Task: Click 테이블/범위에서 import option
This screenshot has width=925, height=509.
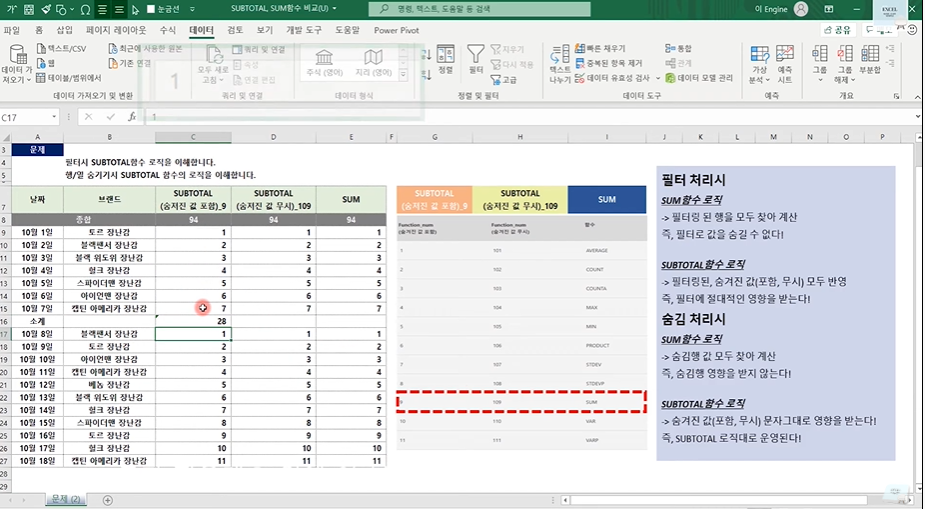Action: click(x=69, y=78)
